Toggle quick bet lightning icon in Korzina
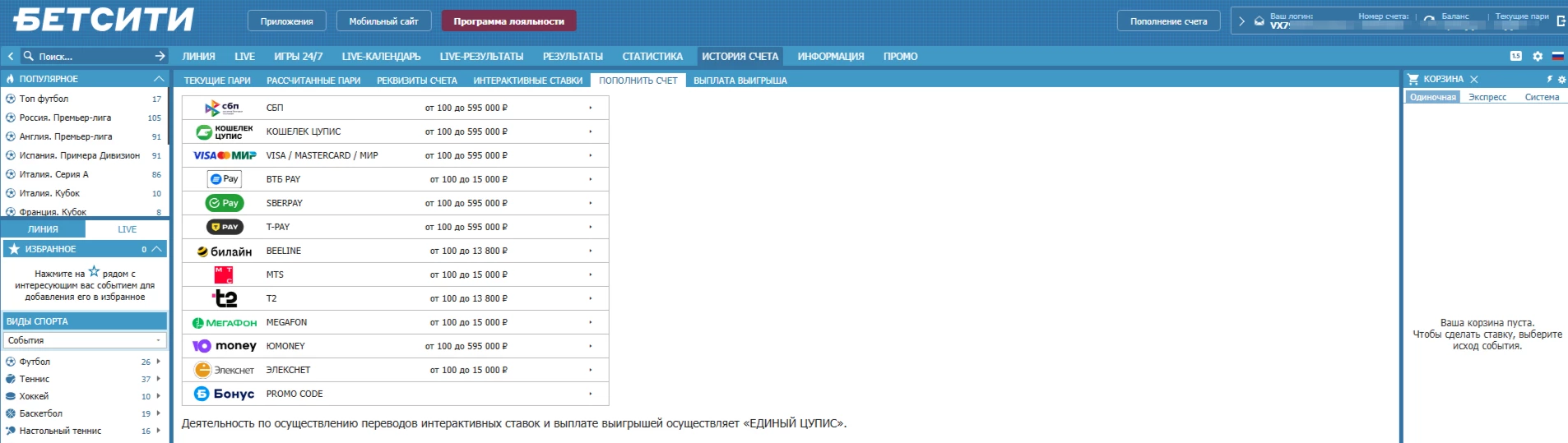This screenshot has height=443, width=1568. pos(1549,79)
